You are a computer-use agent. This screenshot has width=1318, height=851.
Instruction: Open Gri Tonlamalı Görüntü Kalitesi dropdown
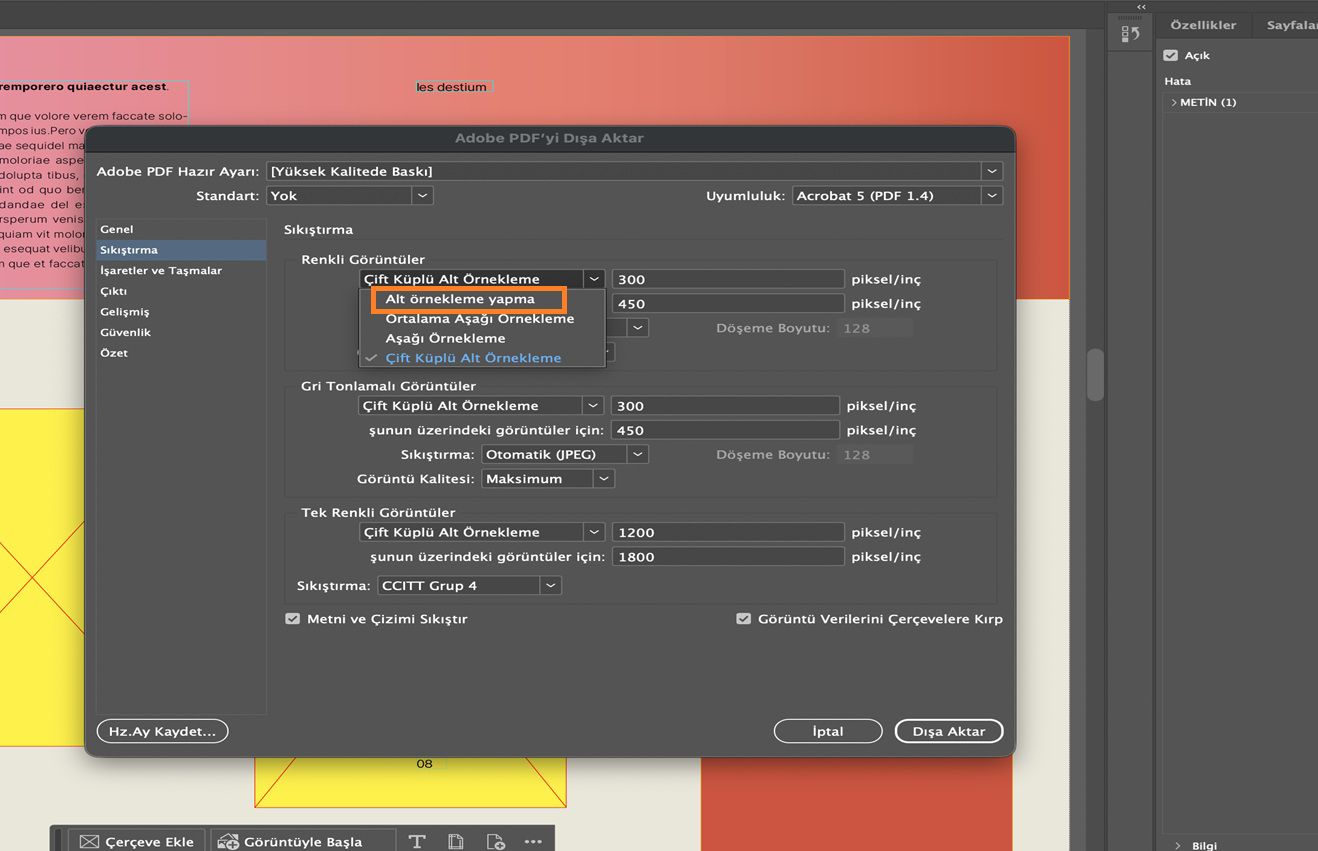[x=548, y=479]
